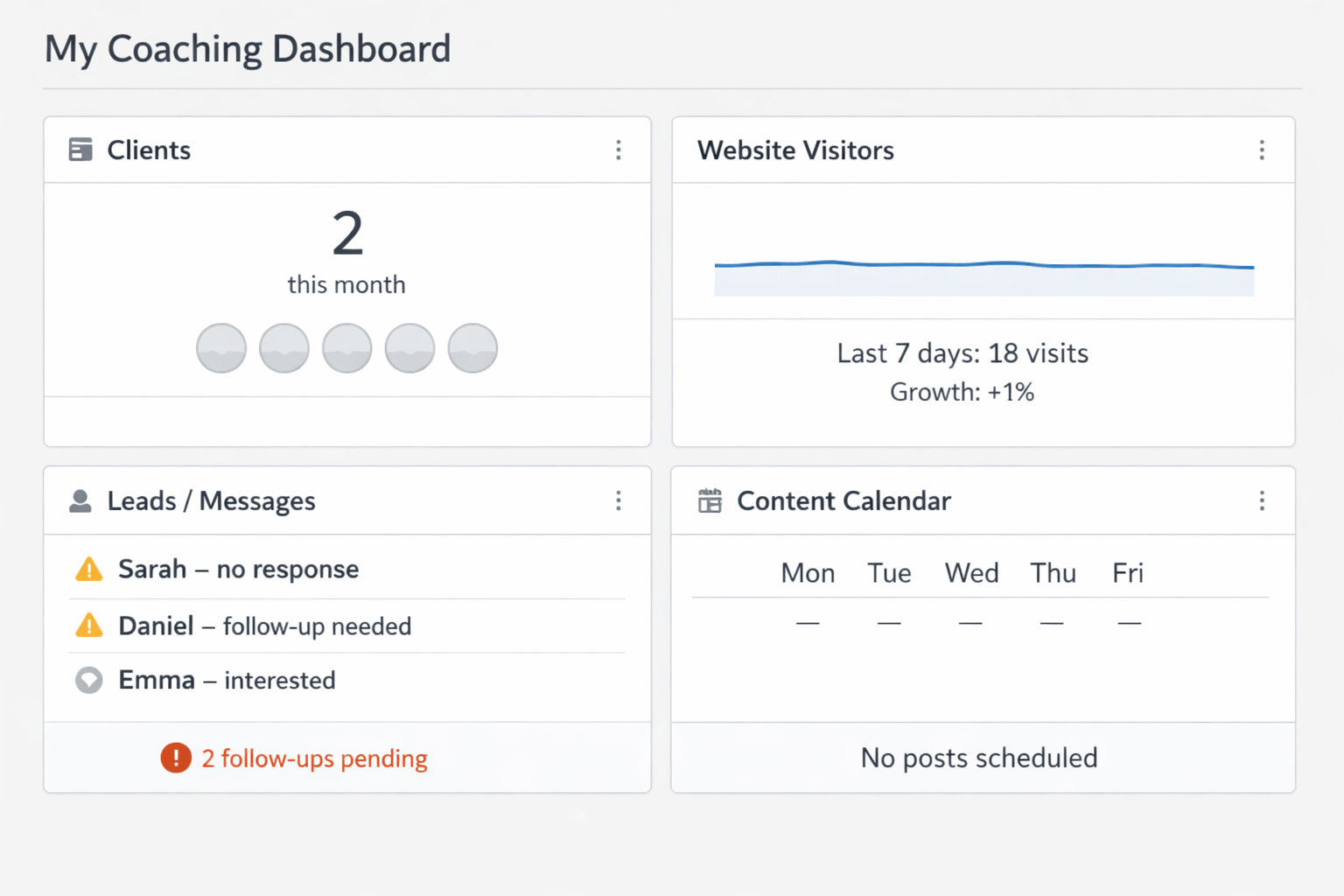1344x896 pixels.
Task: Click Emma's gray status icon
Action: 89,680
